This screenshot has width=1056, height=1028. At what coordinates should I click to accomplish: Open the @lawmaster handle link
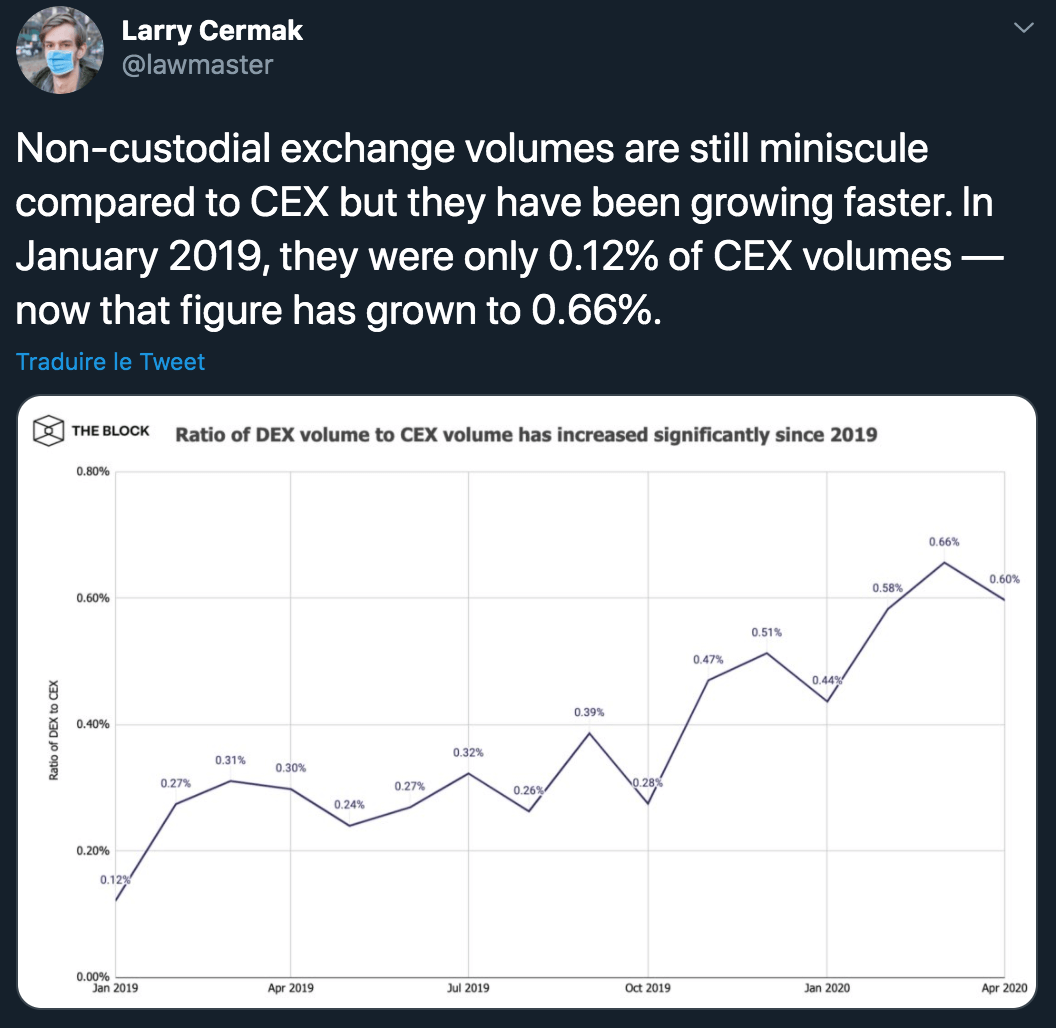pyautogui.click(x=197, y=65)
